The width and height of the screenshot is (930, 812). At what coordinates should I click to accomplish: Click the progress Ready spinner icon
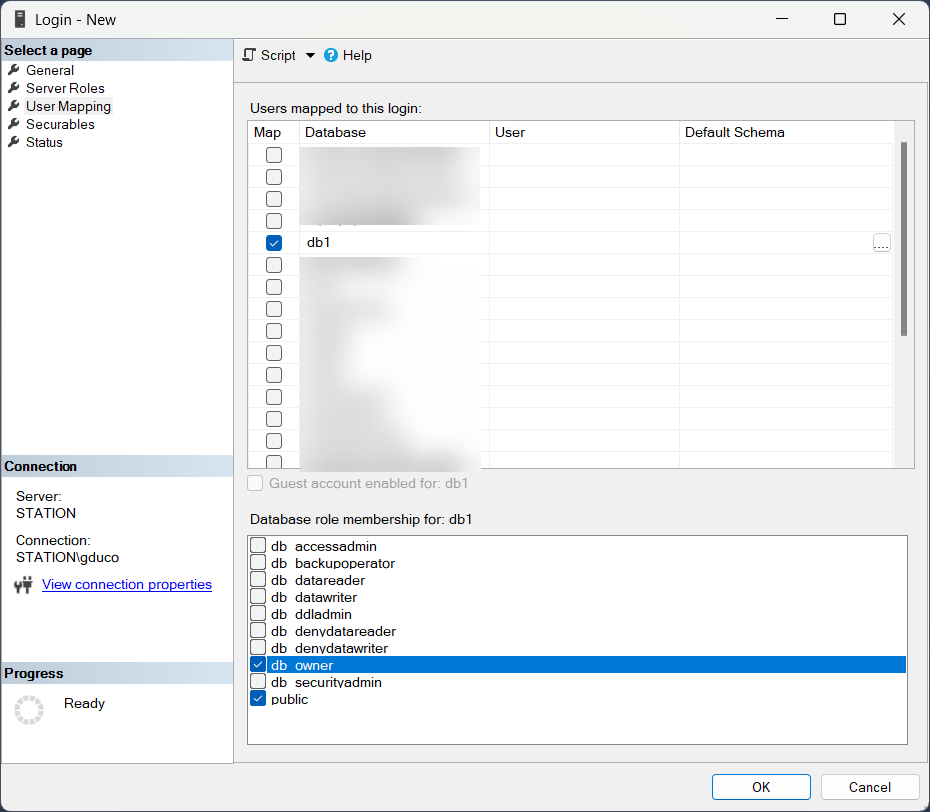[29, 710]
